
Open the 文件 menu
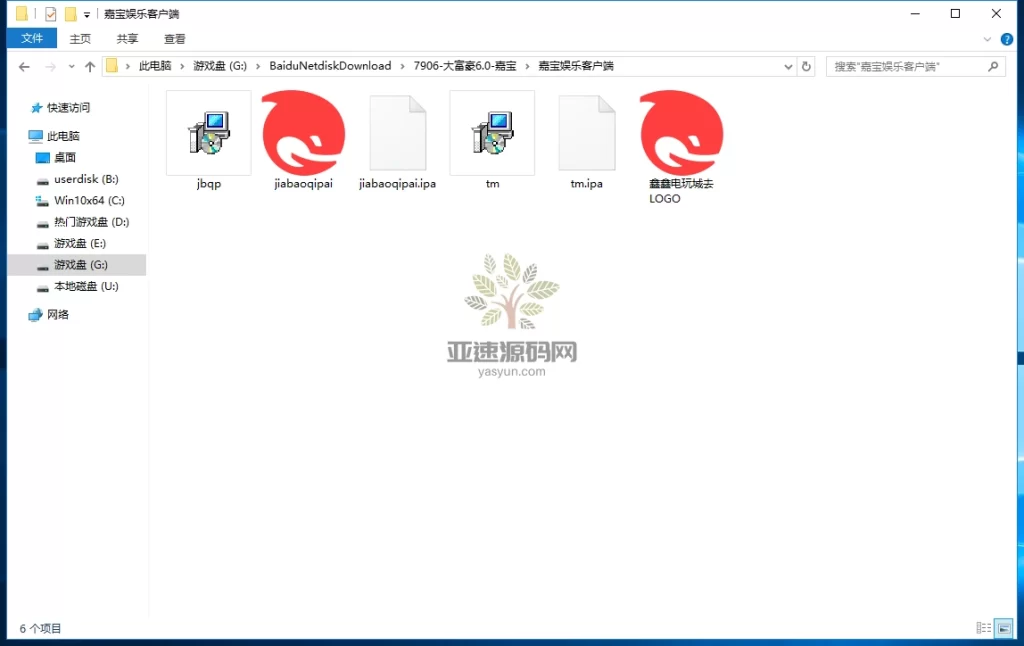click(x=32, y=38)
